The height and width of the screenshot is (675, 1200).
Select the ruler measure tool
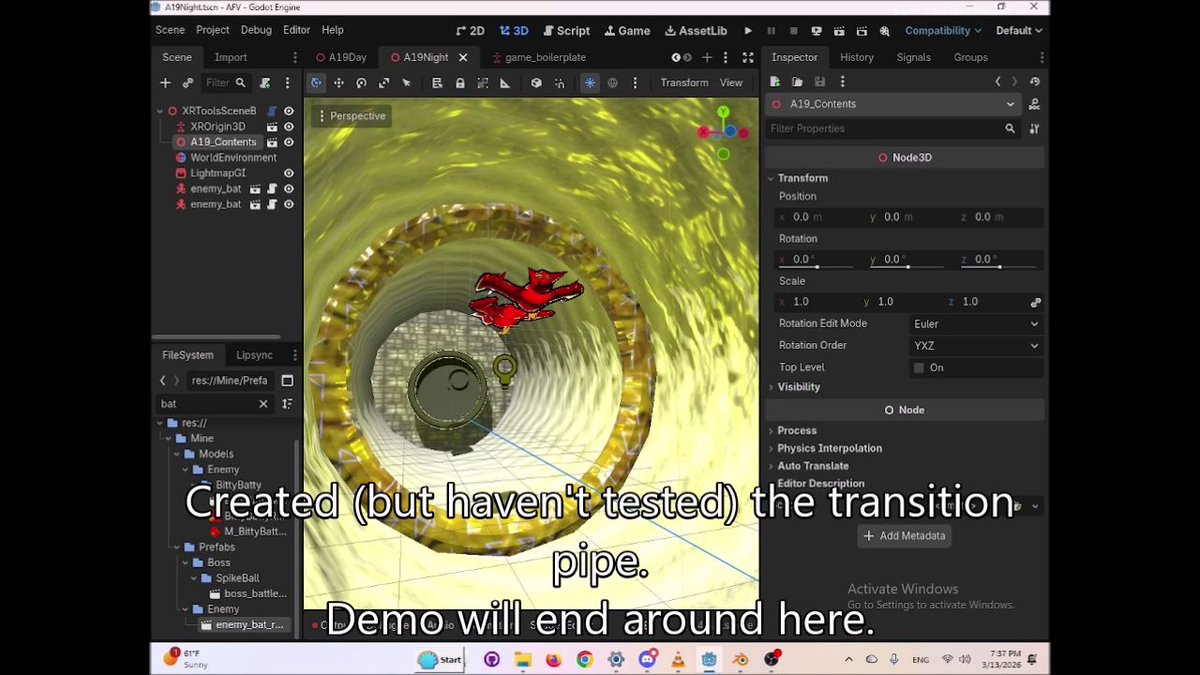[x=505, y=83]
